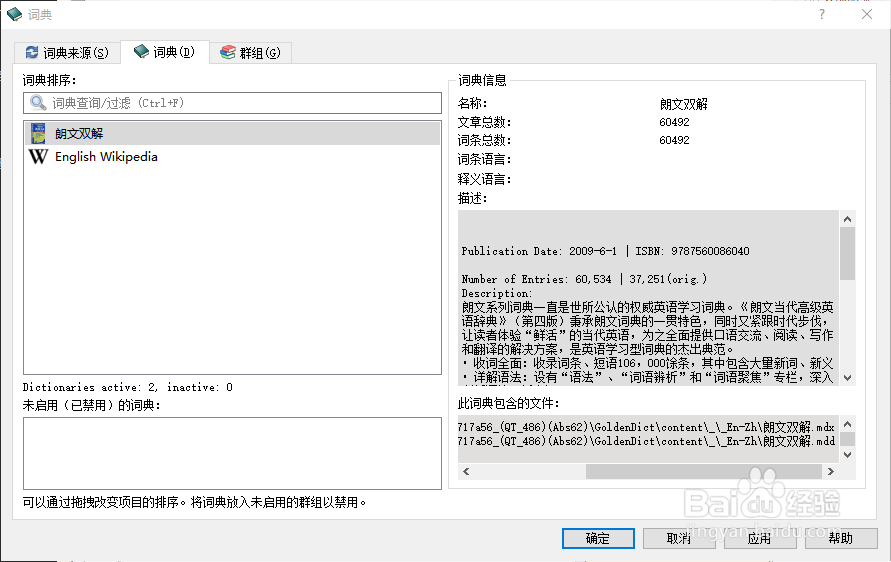Click the 取消 button
This screenshot has height=562, width=891.
point(678,538)
